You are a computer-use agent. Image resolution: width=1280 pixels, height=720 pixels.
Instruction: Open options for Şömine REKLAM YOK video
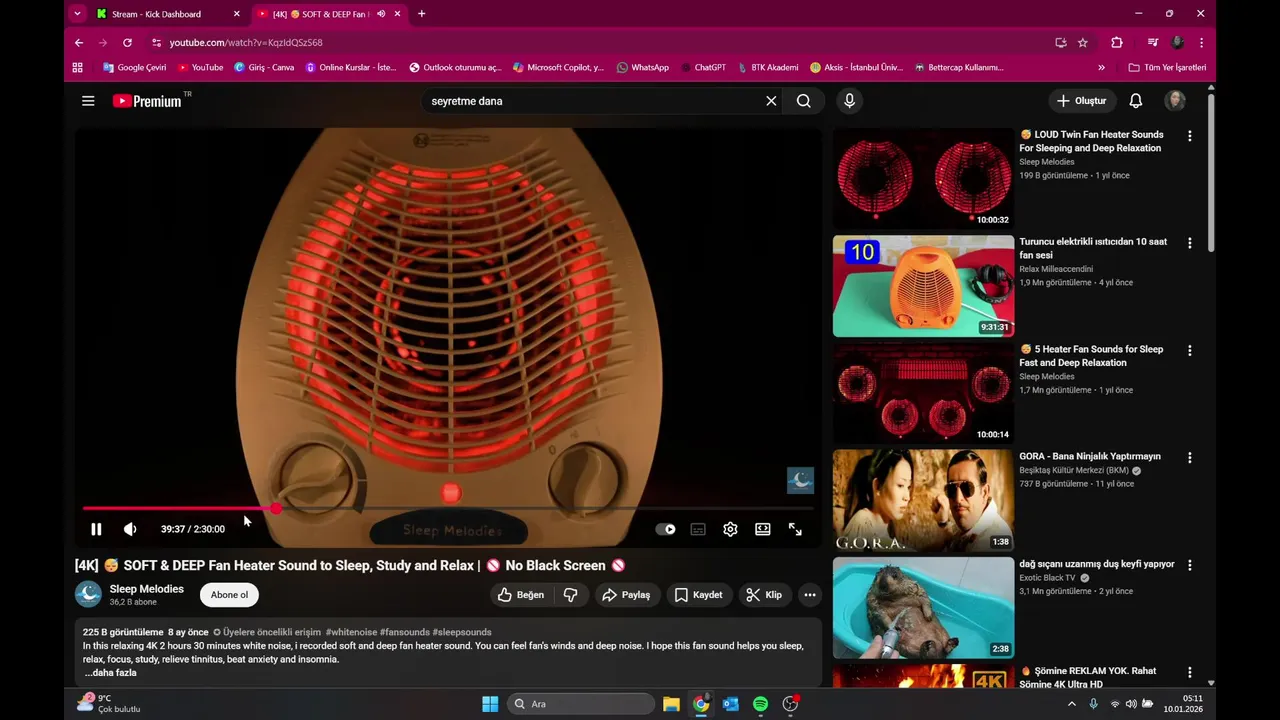[x=1189, y=672]
